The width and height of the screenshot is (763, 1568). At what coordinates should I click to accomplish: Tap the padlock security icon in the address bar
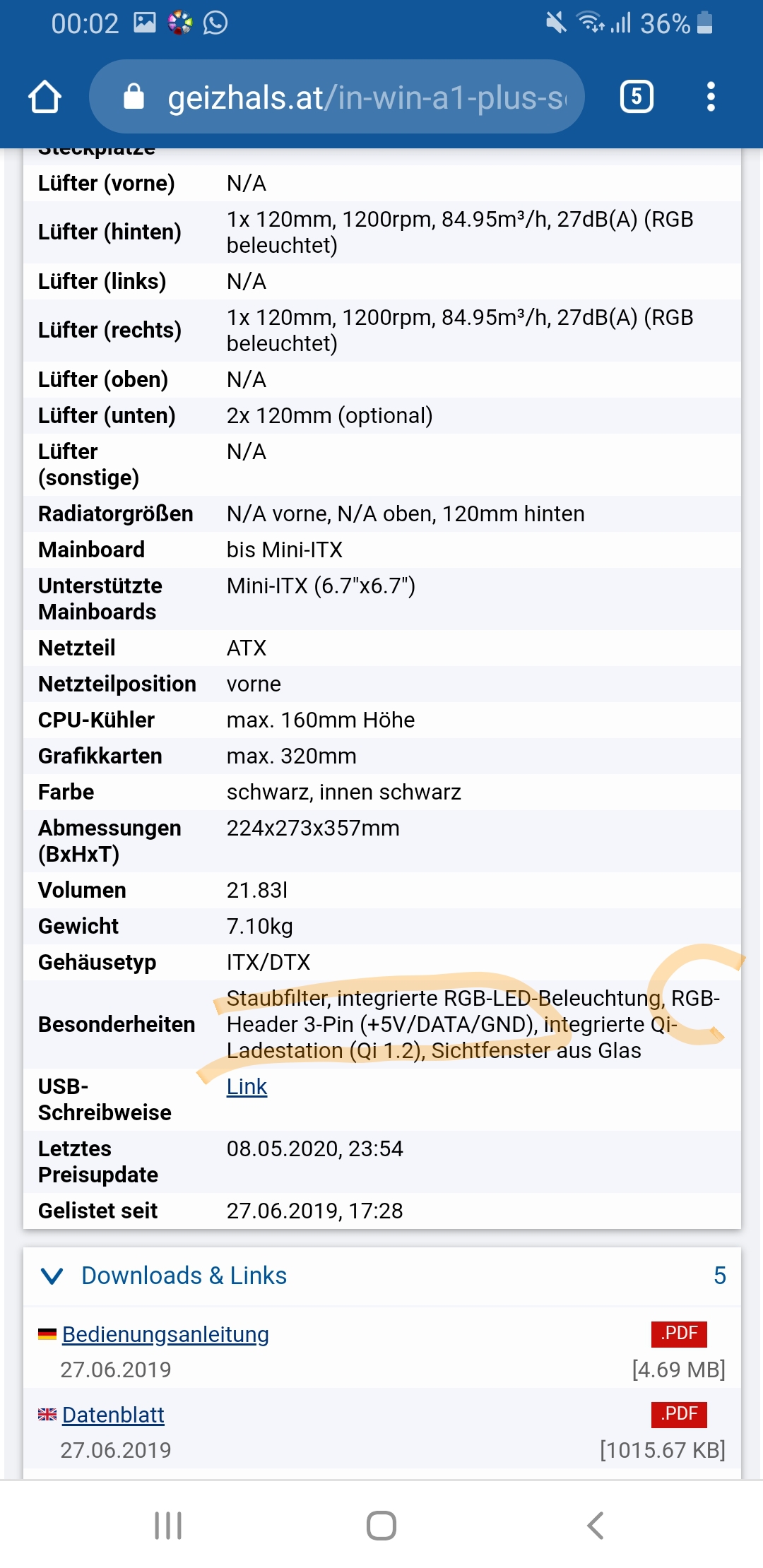coord(135,95)
